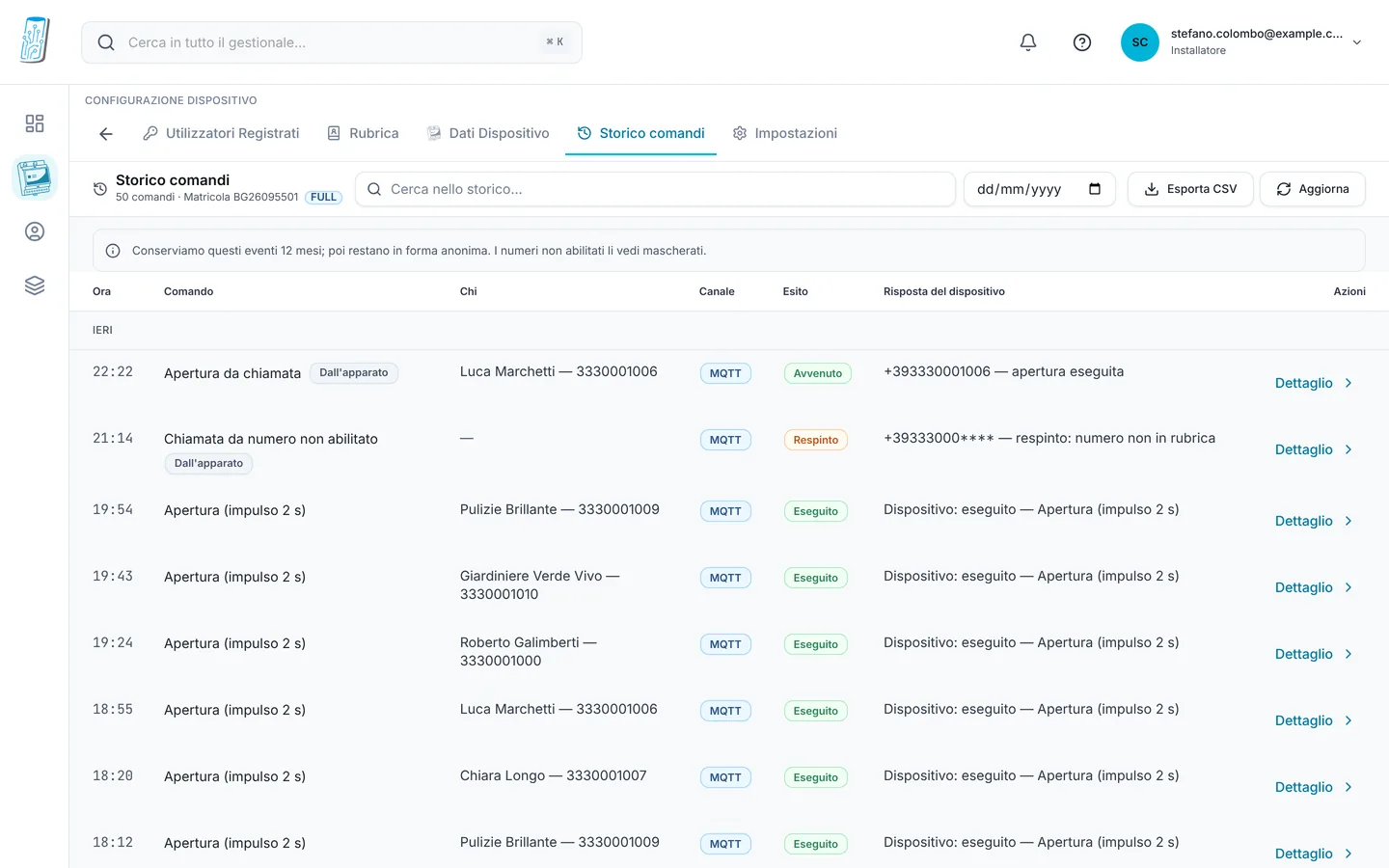The width and height of the screenshot is (1389, 868).
Task: Click the info icon in retention notice
Action: coord(113,251)
